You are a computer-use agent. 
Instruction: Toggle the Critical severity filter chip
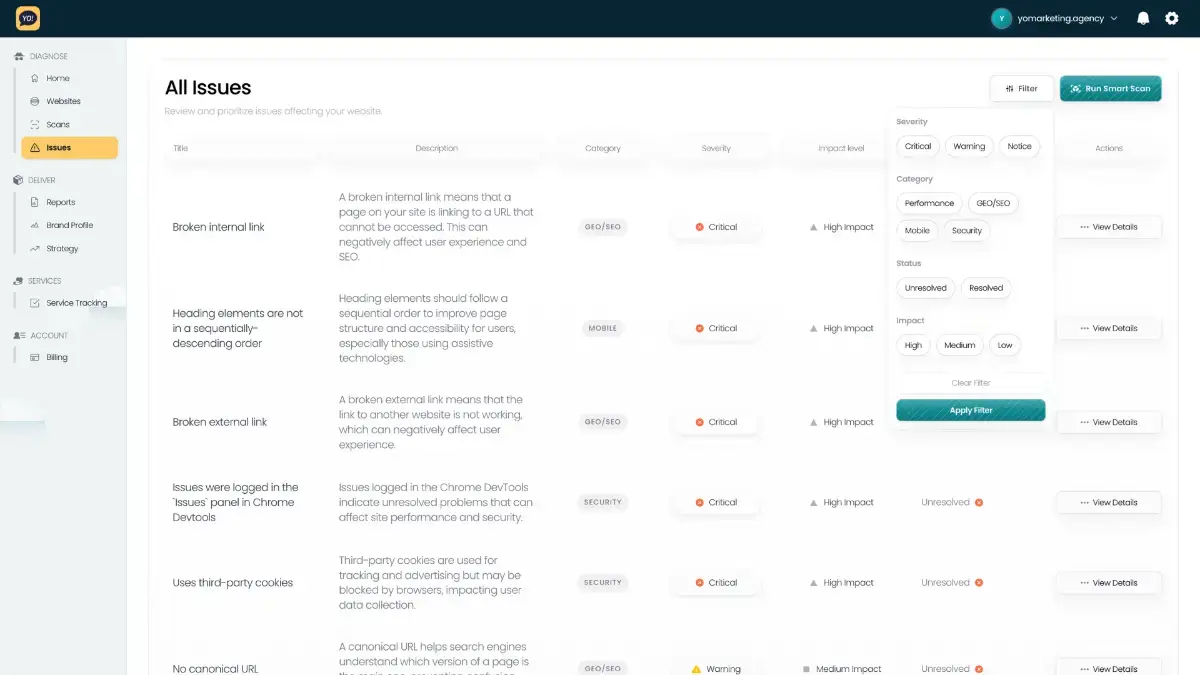tap(918, 146)
